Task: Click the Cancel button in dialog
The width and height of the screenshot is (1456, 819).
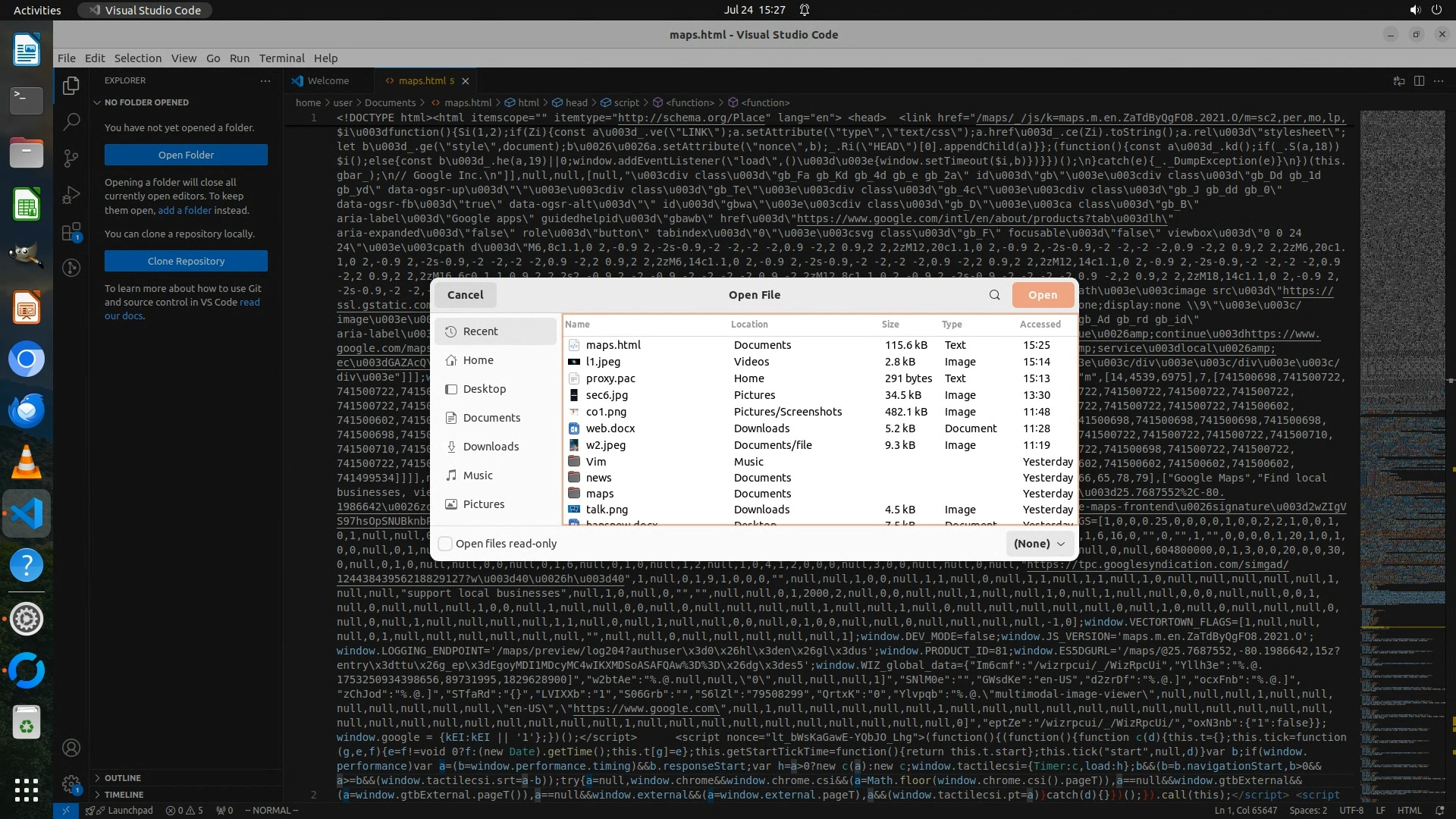Action: pos(465,295)
